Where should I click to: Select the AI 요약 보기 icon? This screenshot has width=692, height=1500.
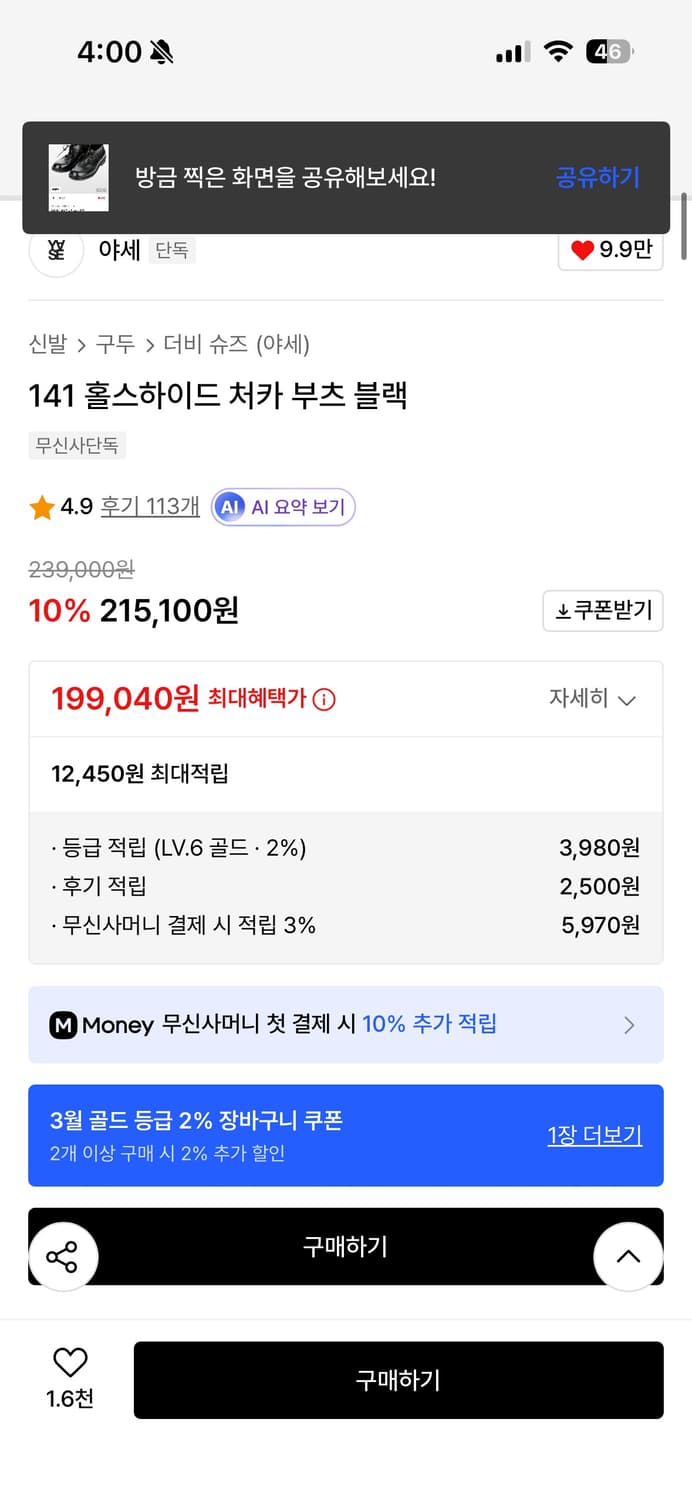pos(232,508)
